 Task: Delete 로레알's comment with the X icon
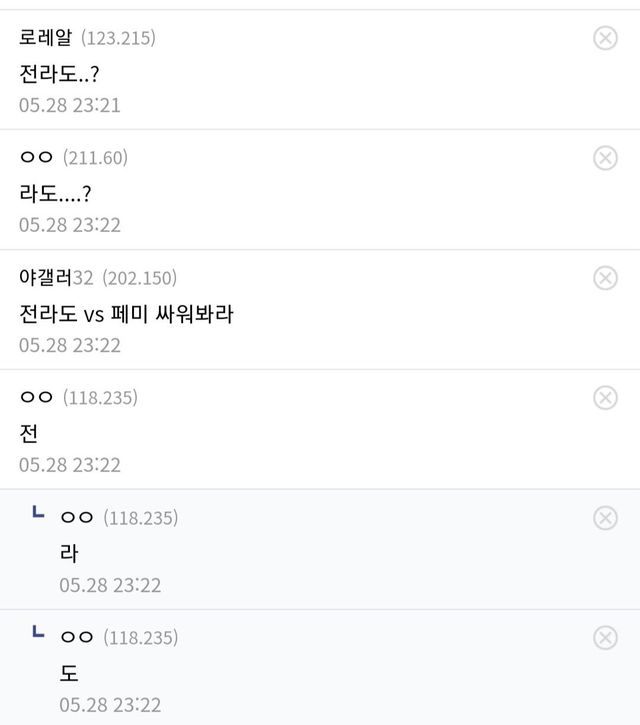(x=605, y=38)
